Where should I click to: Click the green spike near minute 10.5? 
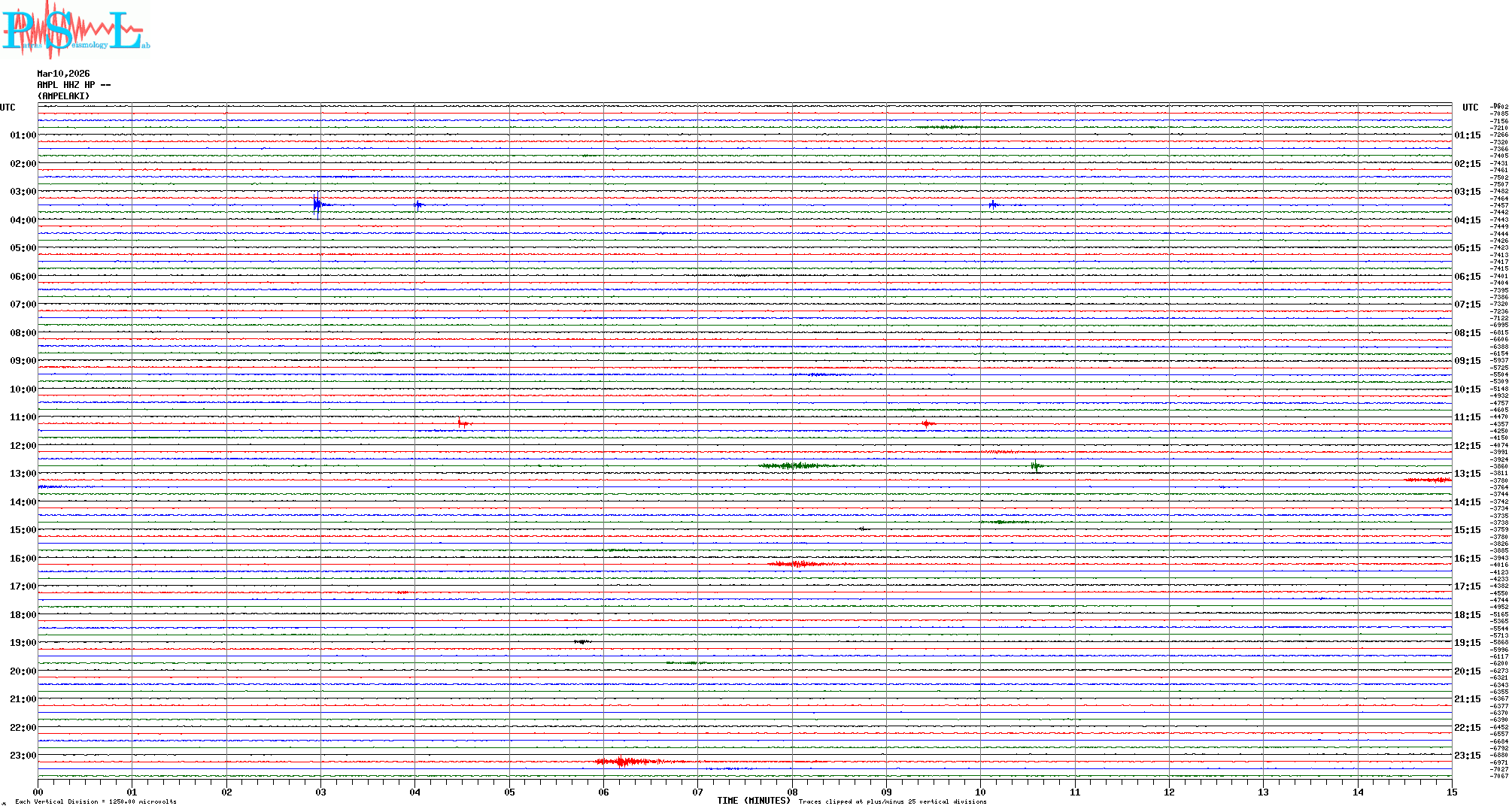(x=1036, y=466)
